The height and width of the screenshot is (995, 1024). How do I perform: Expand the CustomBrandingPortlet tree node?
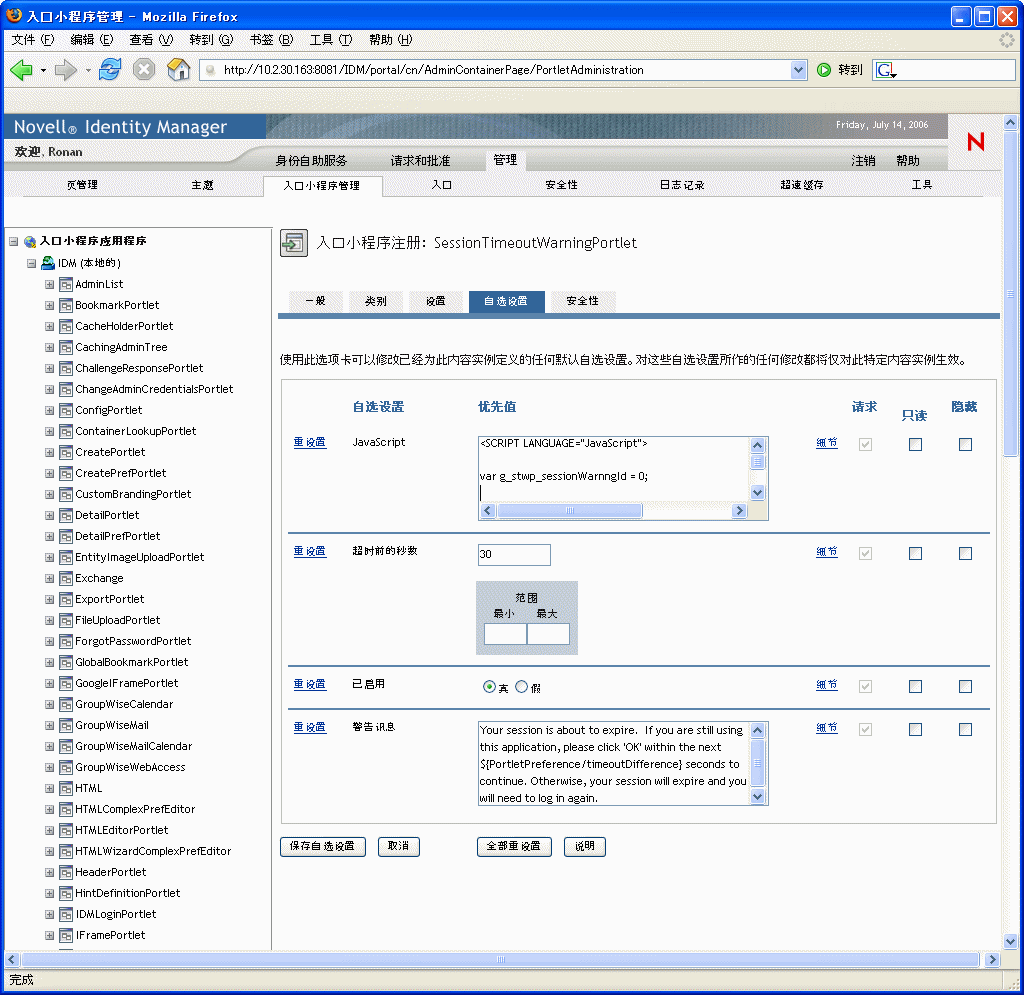[49, 495]
